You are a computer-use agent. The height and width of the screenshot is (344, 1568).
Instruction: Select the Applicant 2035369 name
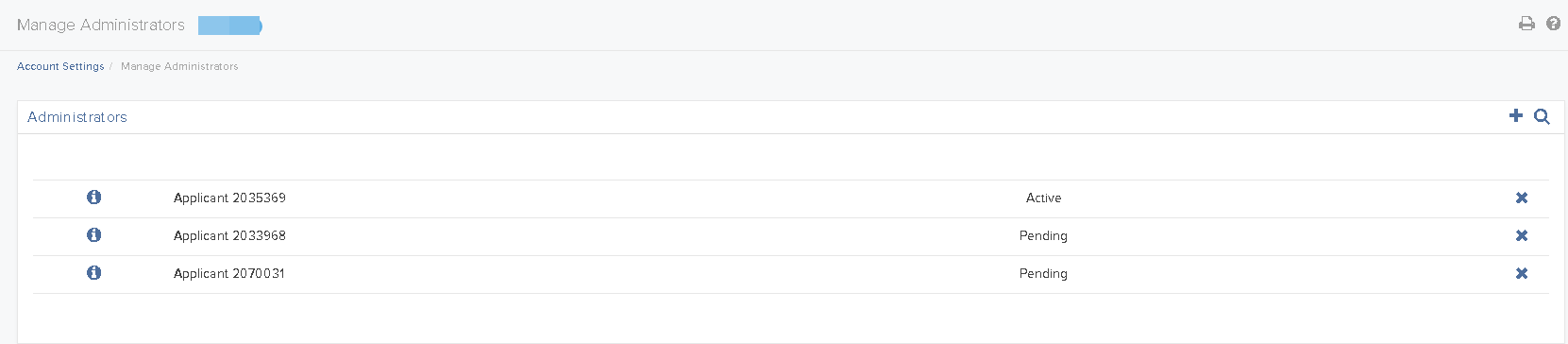(229, 198)
